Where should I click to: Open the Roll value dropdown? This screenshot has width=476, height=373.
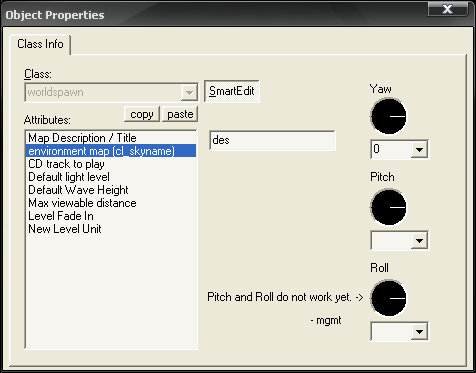[x=419, y=331]
